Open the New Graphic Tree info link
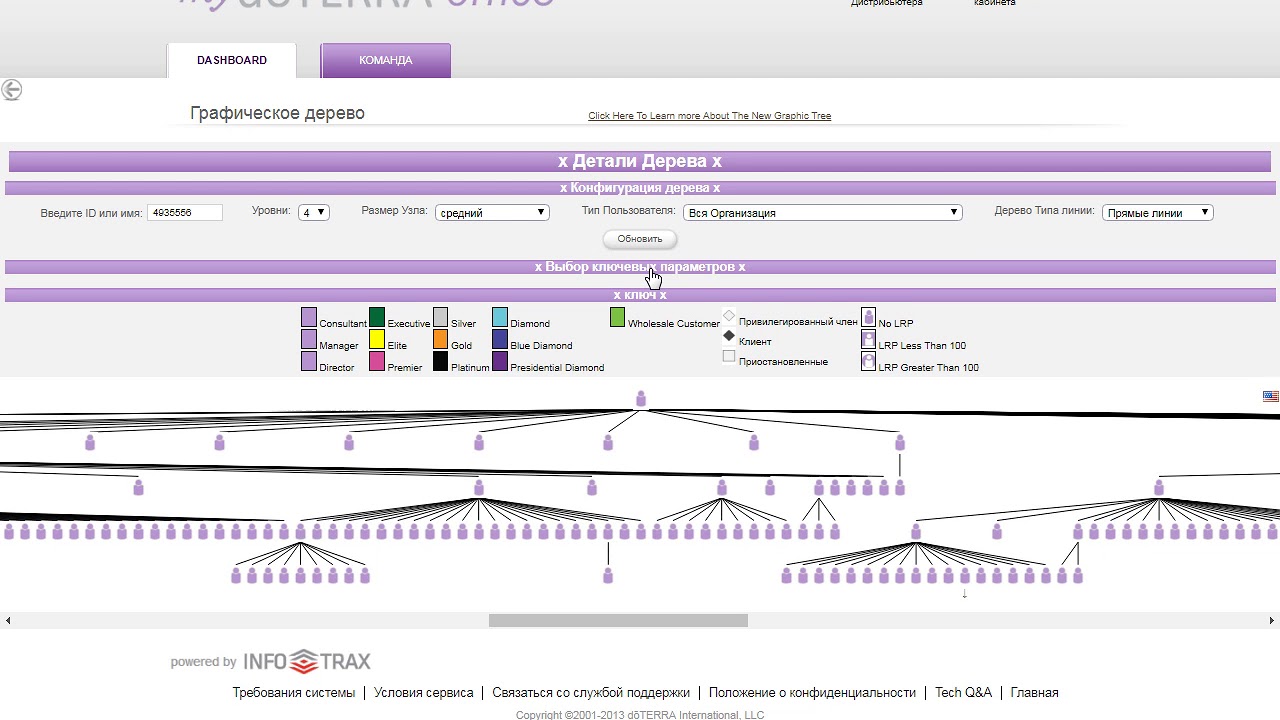 (710, 116)
